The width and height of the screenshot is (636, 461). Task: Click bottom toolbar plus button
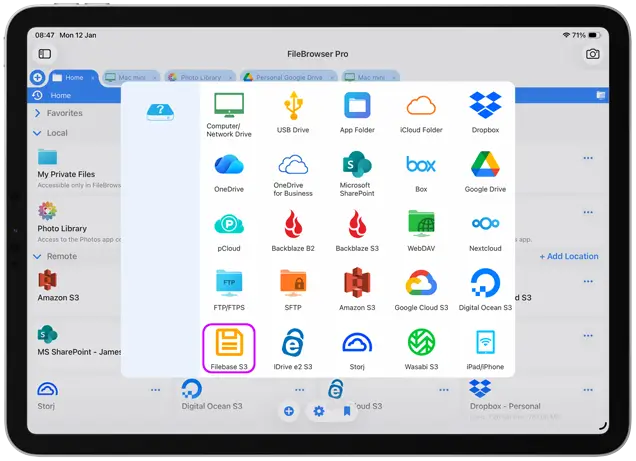pos(289,412)
